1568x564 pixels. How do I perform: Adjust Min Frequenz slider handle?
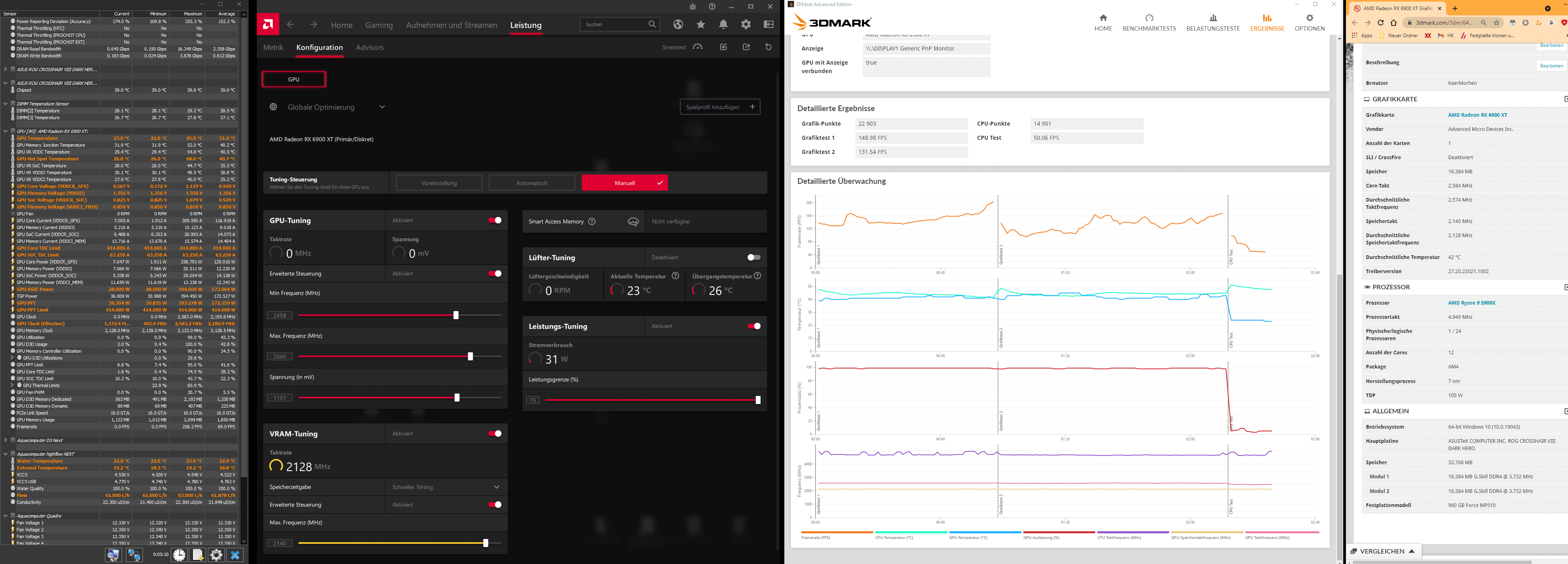click(456, 315)
